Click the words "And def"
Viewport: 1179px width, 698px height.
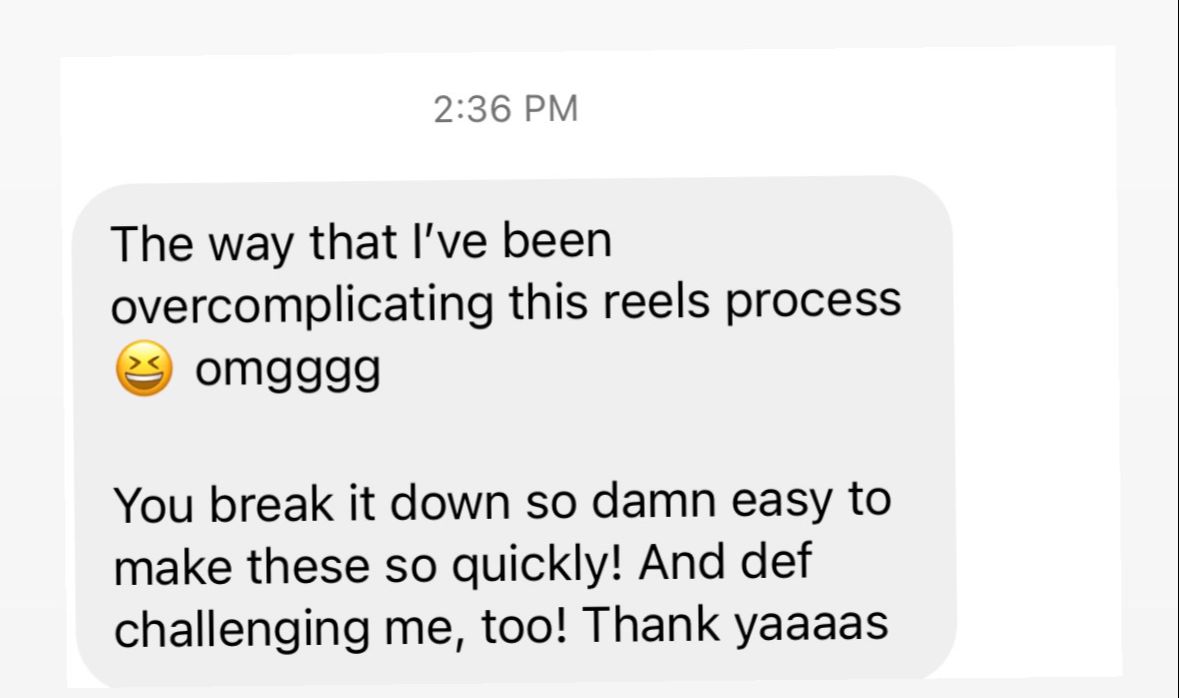click(725, 562)
